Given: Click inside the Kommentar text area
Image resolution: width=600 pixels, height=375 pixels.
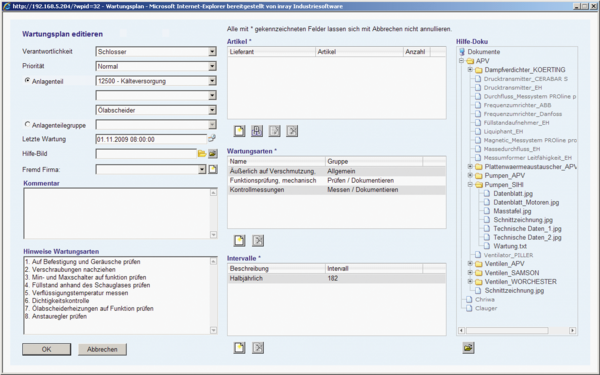Looking at the screenshot, I should 117,213.
